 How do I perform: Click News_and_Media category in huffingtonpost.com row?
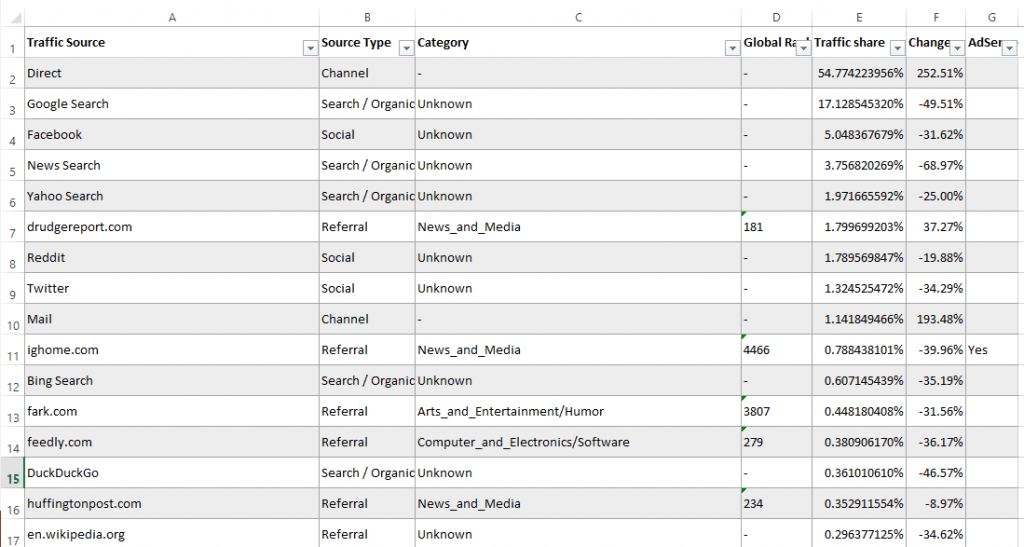[578, 503]
